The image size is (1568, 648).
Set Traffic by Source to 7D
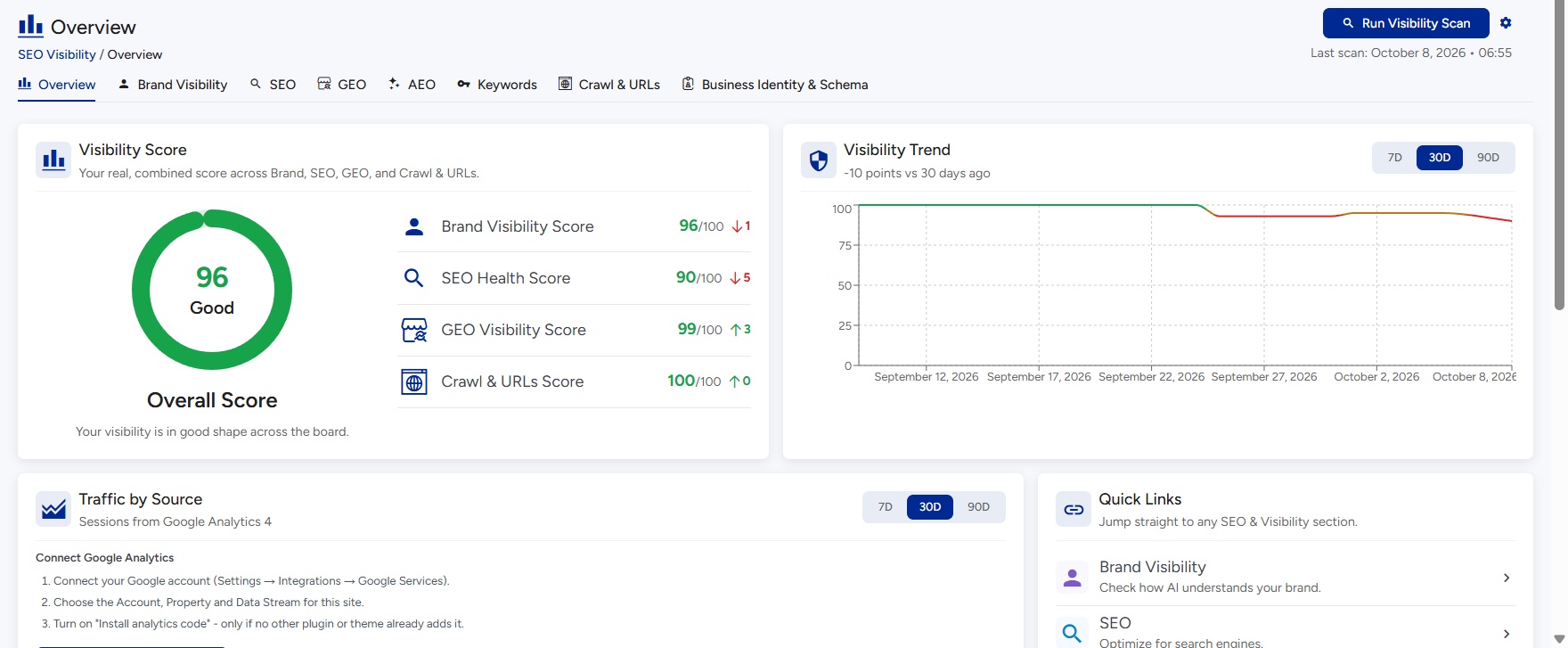coord(885,507)
